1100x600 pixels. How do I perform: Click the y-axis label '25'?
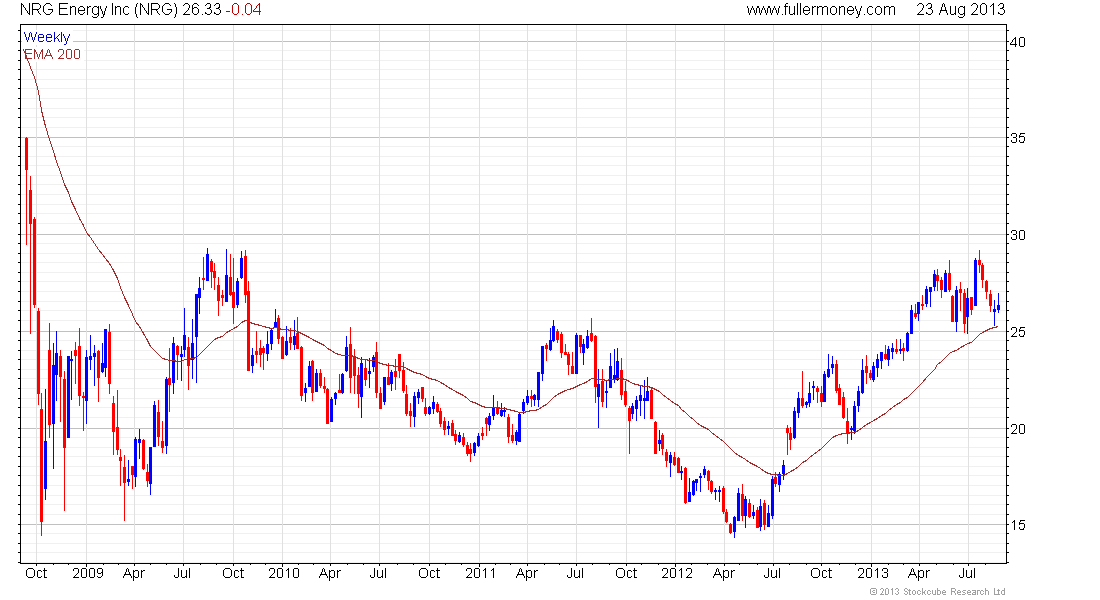click(1017, 332)
